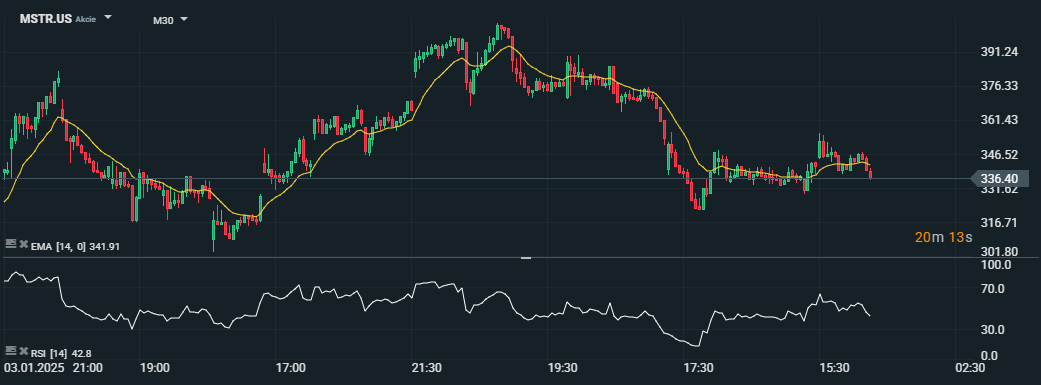This screenshot has height=385, width=1041.
Task: Open RSI indicator settings icon
Action: [11, 350]
